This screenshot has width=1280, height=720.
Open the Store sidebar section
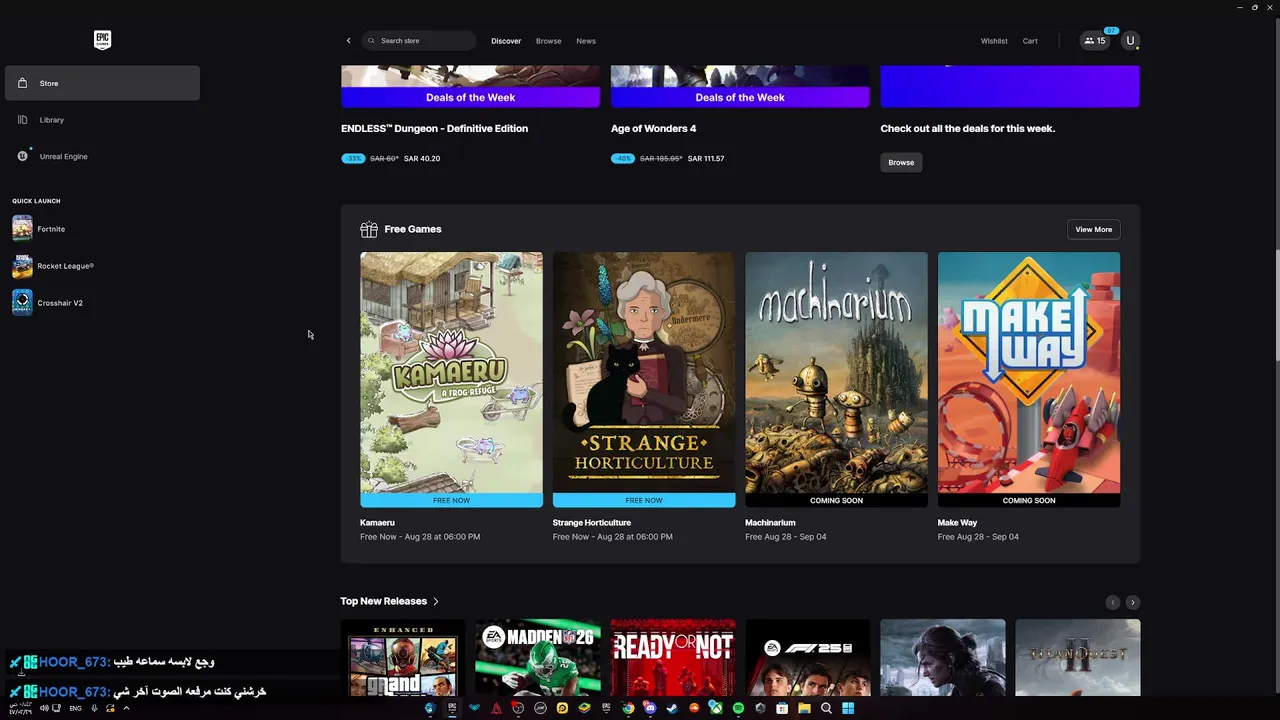pyautogui.click(x=102, y=83)
